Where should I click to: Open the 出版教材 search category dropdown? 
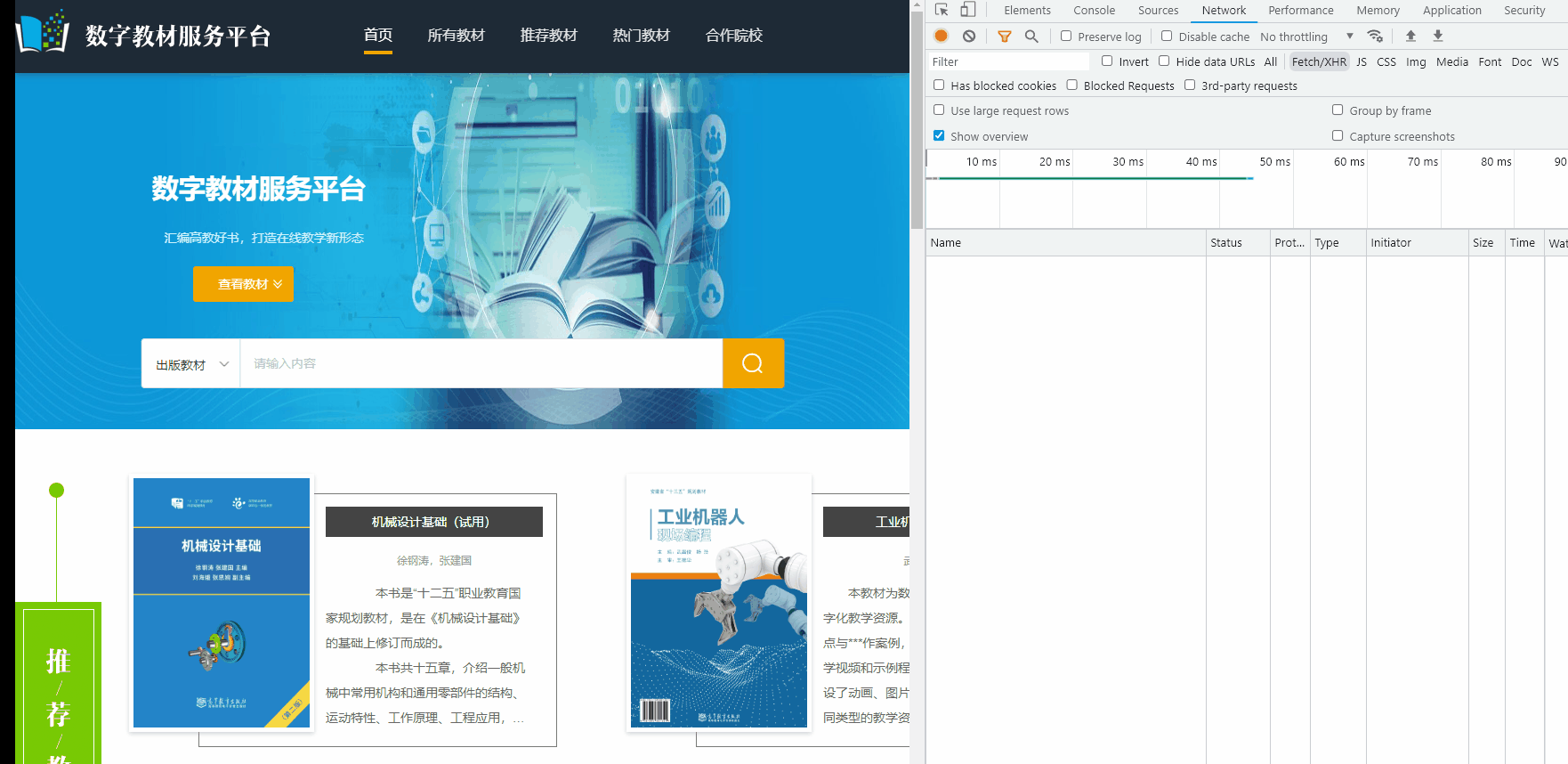191,364
